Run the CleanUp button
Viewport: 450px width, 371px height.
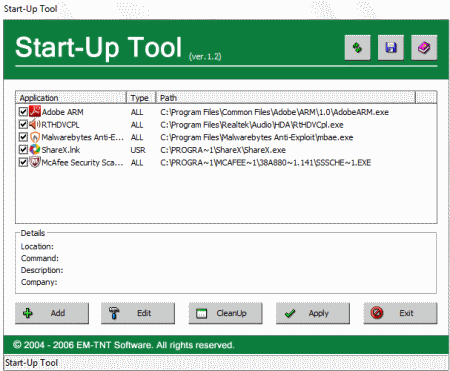(225, 313)
